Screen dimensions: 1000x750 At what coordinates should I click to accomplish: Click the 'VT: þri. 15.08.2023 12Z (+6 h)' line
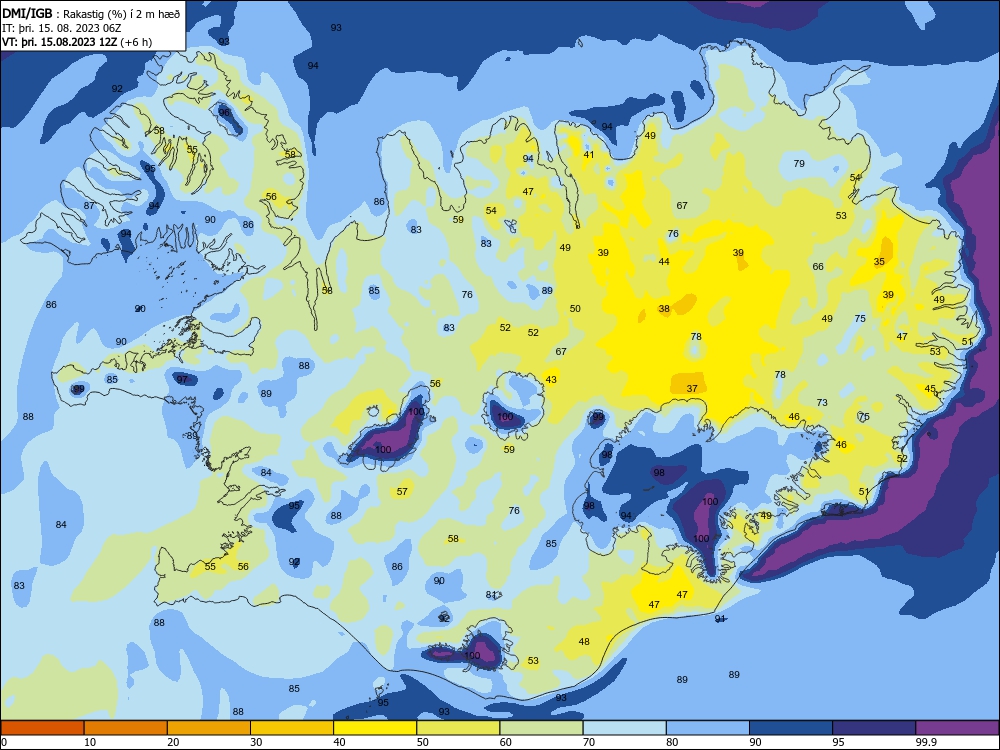pos(77,42)
